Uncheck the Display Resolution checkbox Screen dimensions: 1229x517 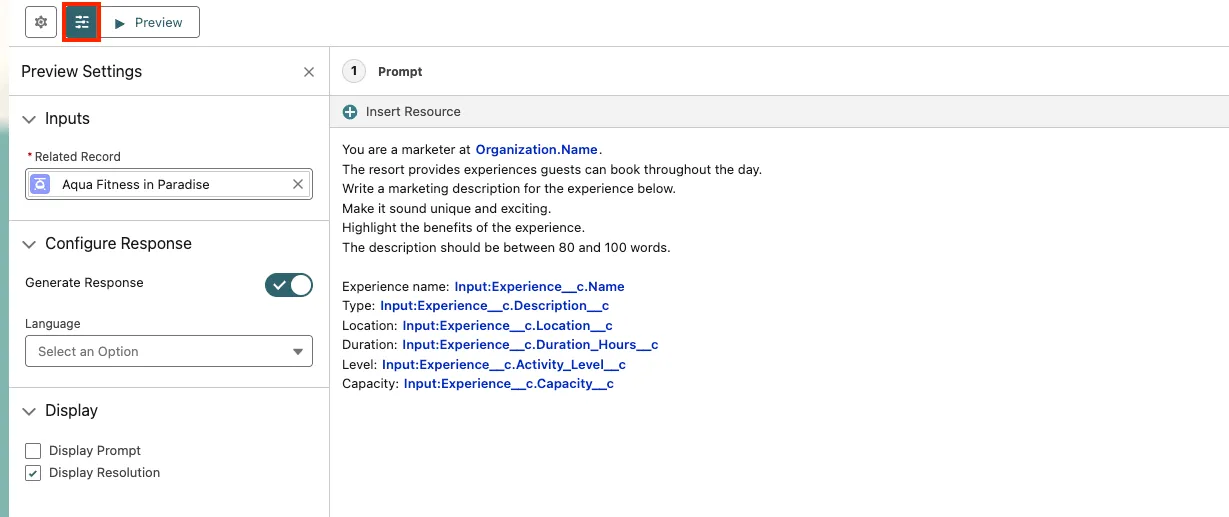33,473
